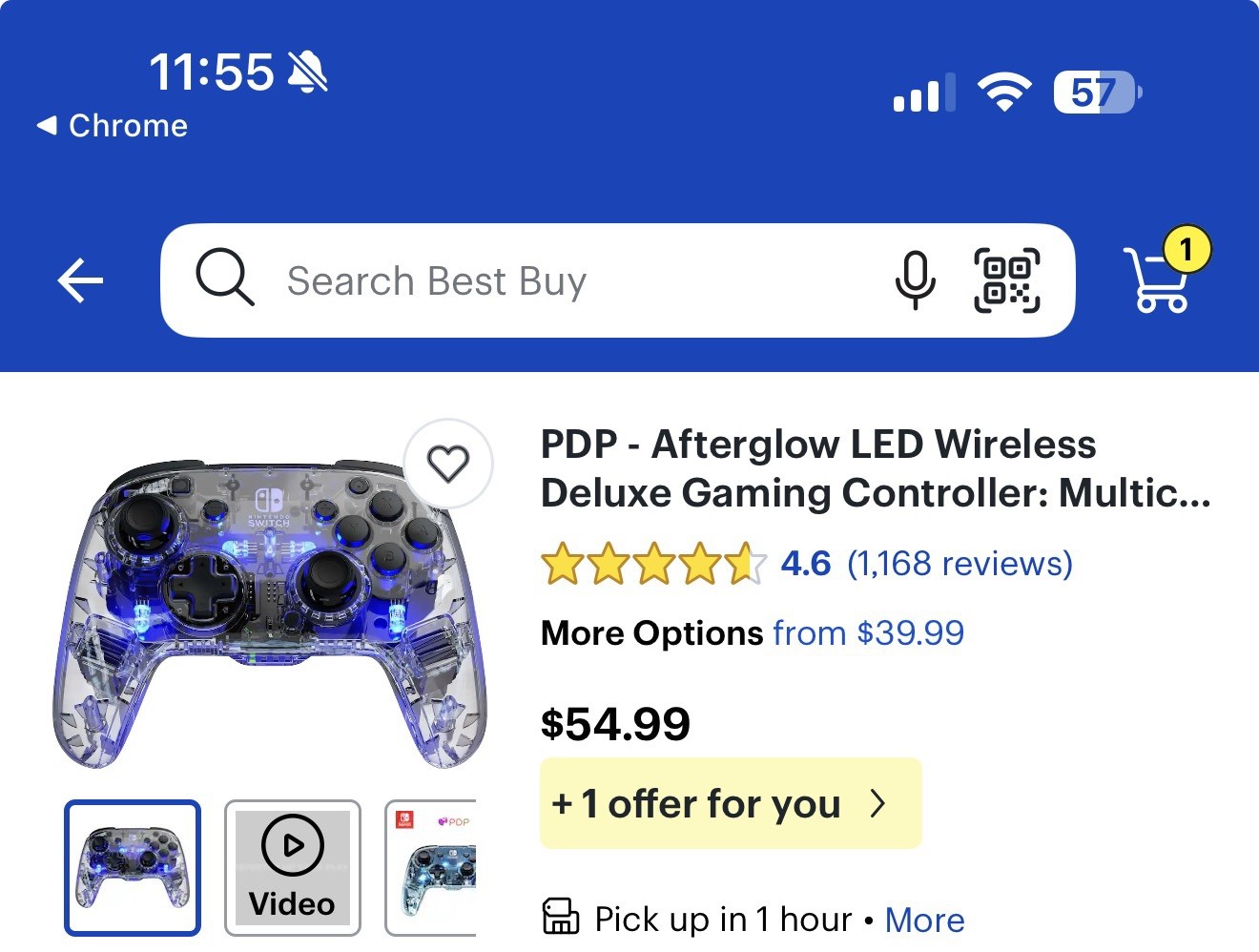
Task: Tap More next to pickup info
Action: [924, 920]
